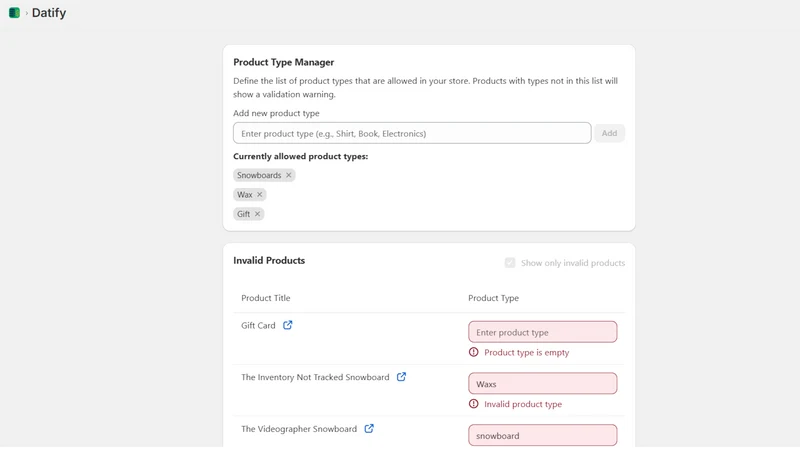Click the Invalid product type message
This screenshot has width=800, height=450.
pyautogui.click(x=523, y=404)
